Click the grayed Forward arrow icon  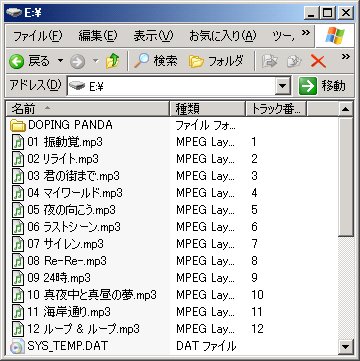coord(77,62)
